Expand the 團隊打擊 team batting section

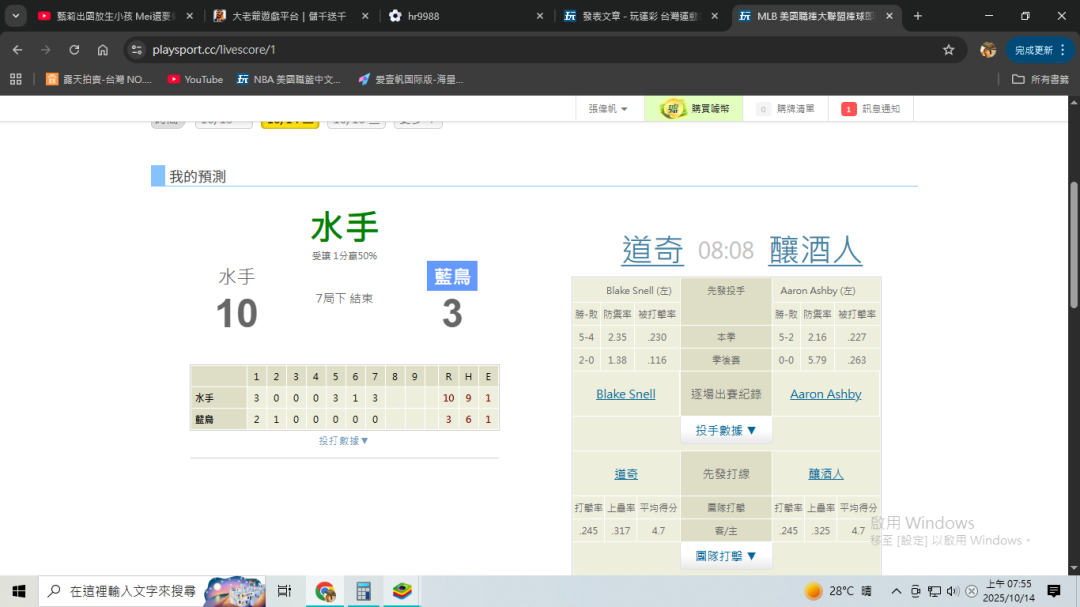[x=726, y=556]
